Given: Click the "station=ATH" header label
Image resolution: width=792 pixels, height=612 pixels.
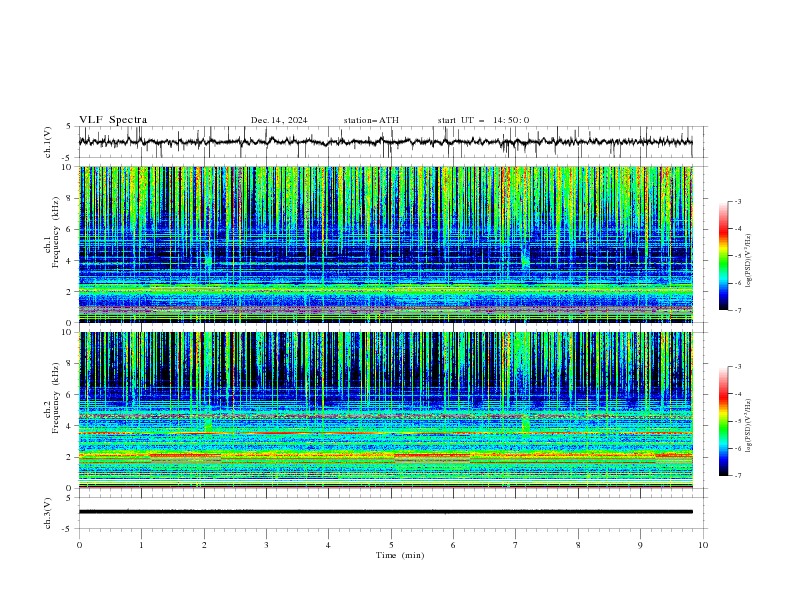Looking at the screenshot, I should (371, 120).
